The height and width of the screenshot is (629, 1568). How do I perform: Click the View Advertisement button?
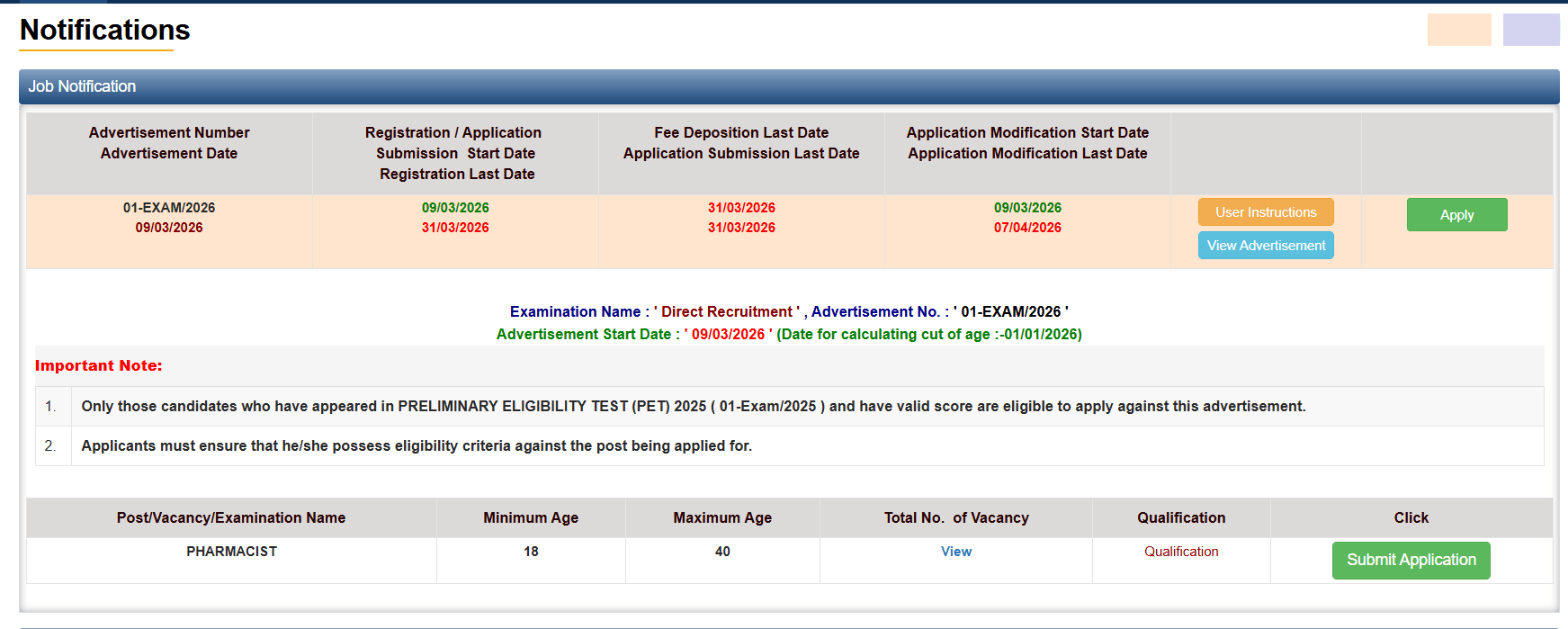click(1265, 246)
